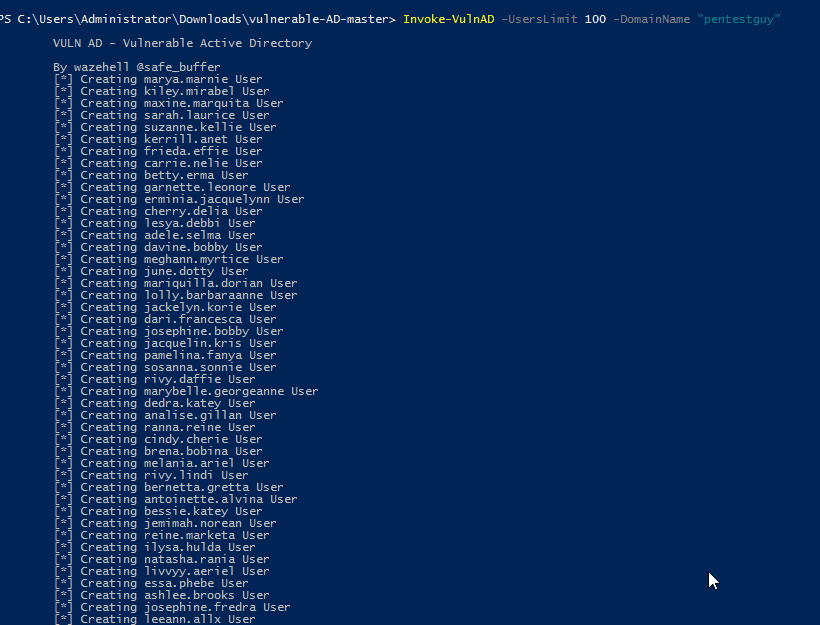Click the line Creating analise.gillan User

(165, 416)
